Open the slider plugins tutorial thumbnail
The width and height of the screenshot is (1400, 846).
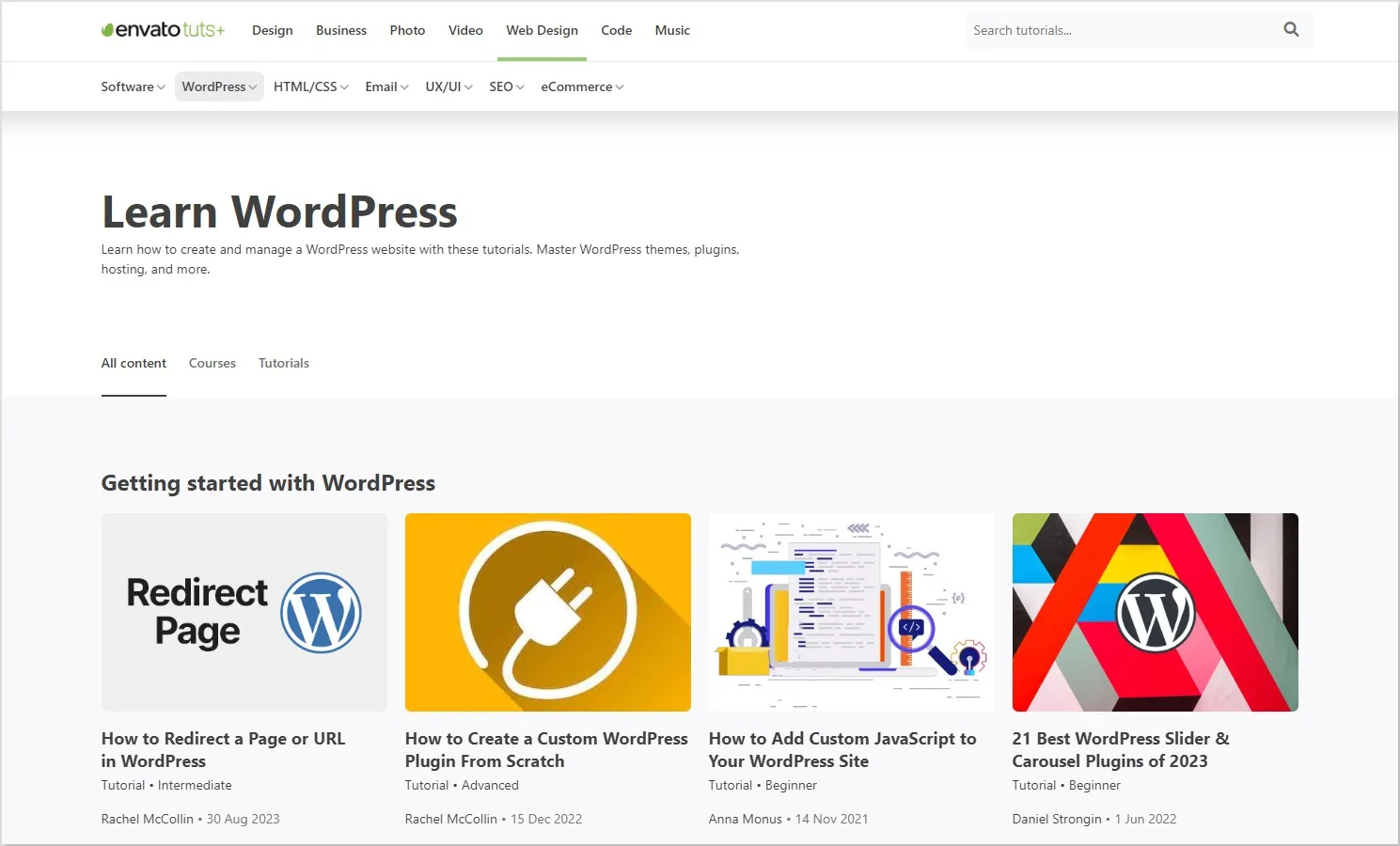point(1156,612)
